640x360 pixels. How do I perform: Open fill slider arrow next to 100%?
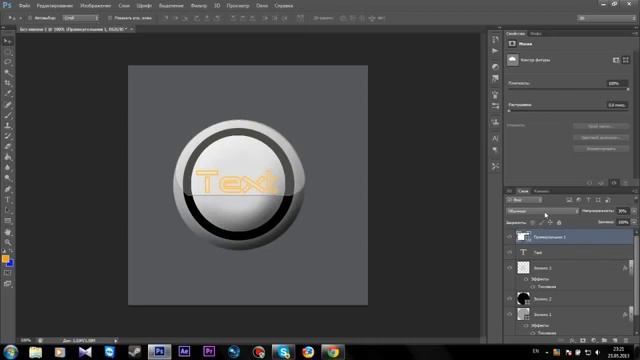[x=633, y=222]
